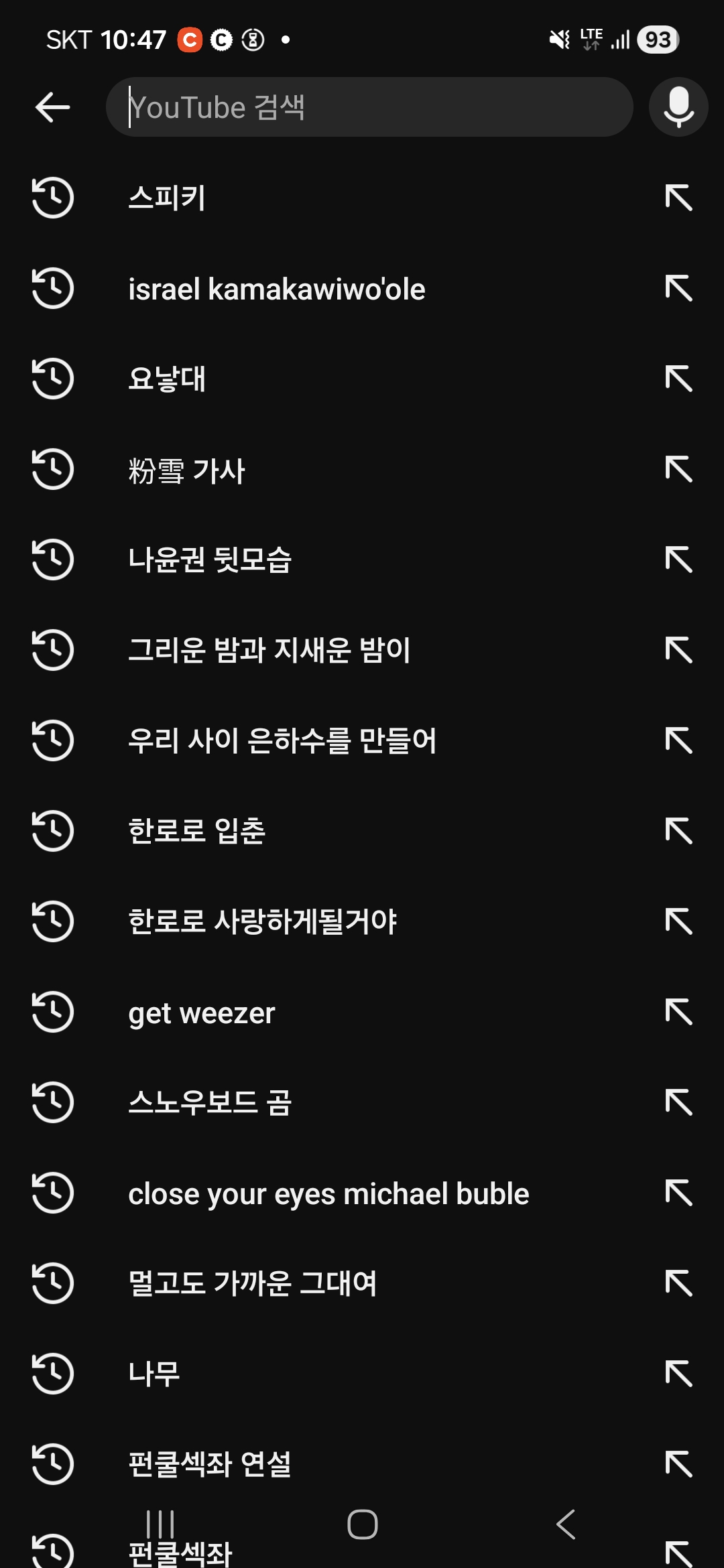Insert '스피키' into search with its arrow icon
The height and width of the screenshot is (1568, 724).
click(678, 198)
